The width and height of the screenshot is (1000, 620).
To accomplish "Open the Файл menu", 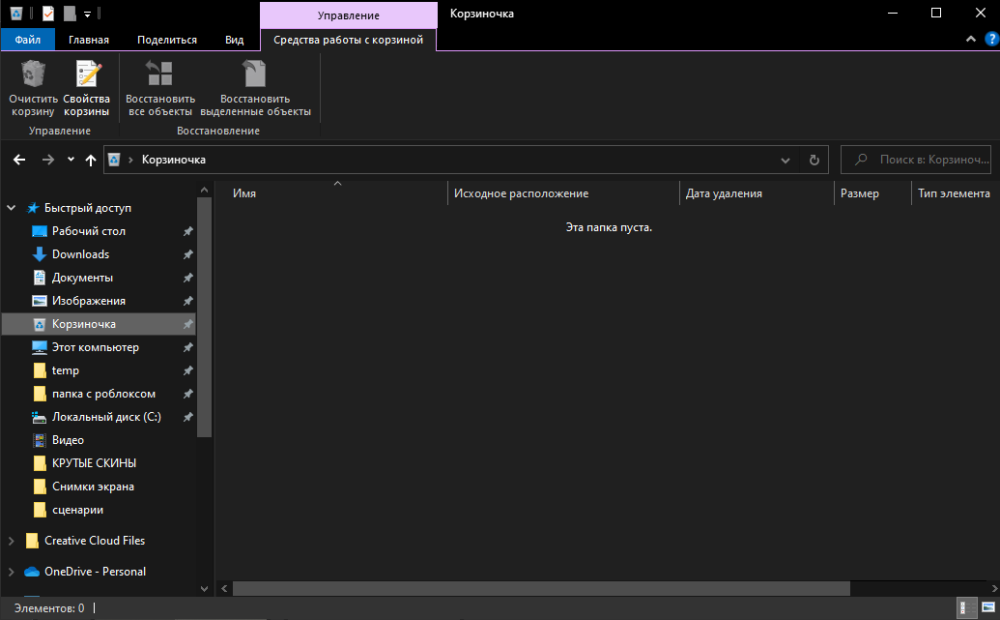I will click(x=27, y=40).
